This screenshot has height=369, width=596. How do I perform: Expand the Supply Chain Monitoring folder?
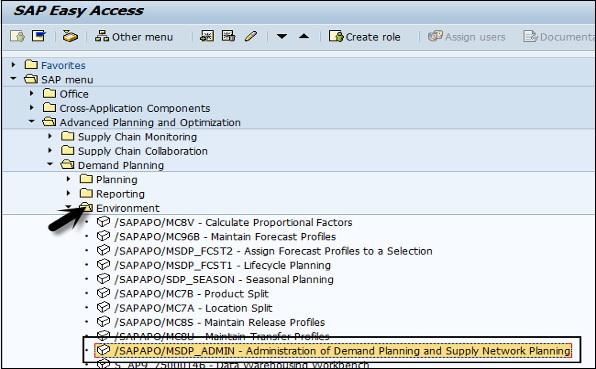click(x=50, y=136)
